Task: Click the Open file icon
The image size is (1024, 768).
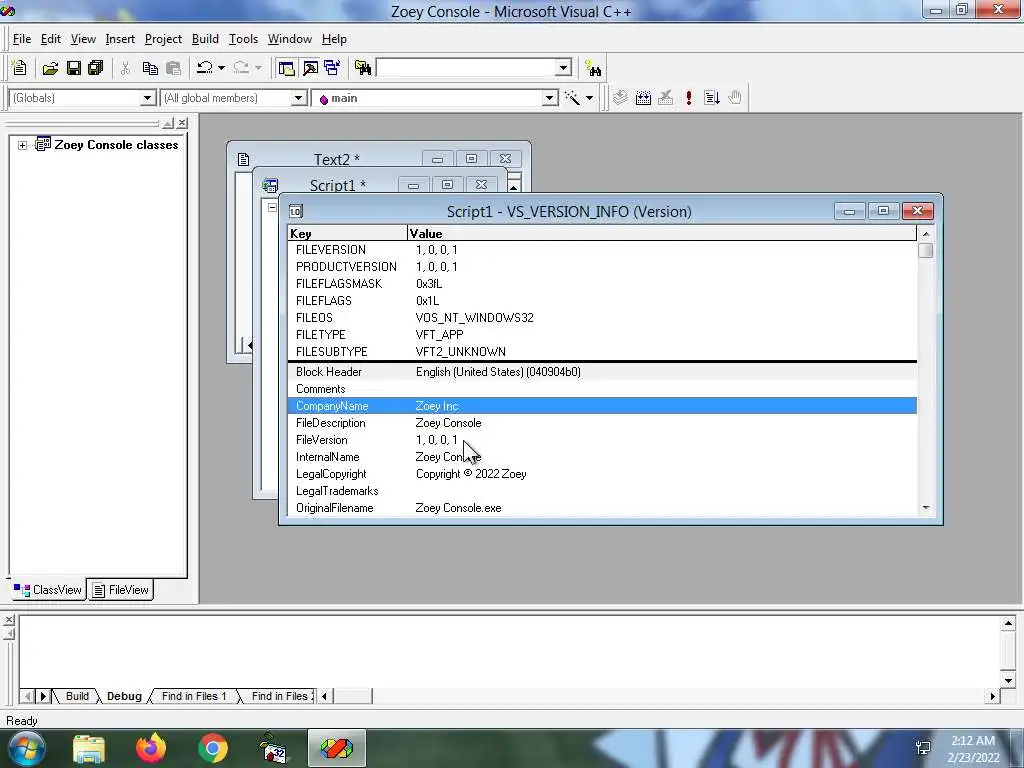Action: point(50,67)
